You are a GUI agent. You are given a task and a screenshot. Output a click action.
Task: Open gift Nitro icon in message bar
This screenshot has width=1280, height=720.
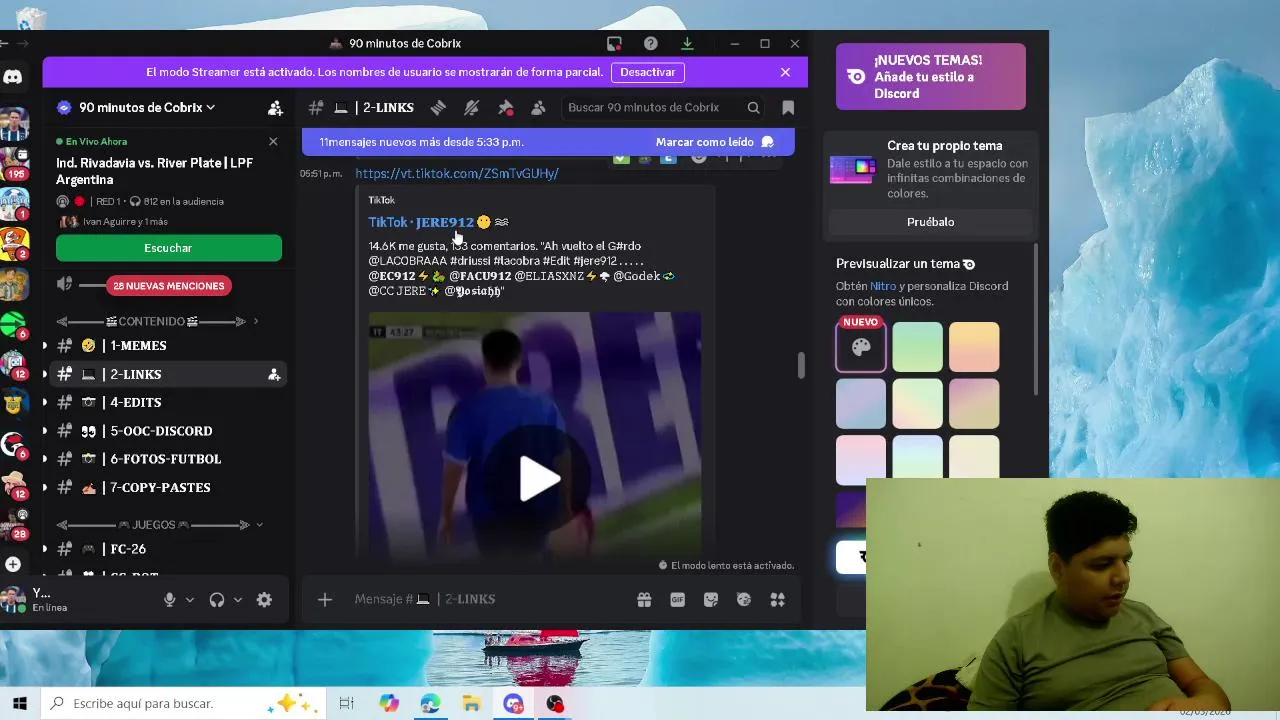[x=644, y=599]
